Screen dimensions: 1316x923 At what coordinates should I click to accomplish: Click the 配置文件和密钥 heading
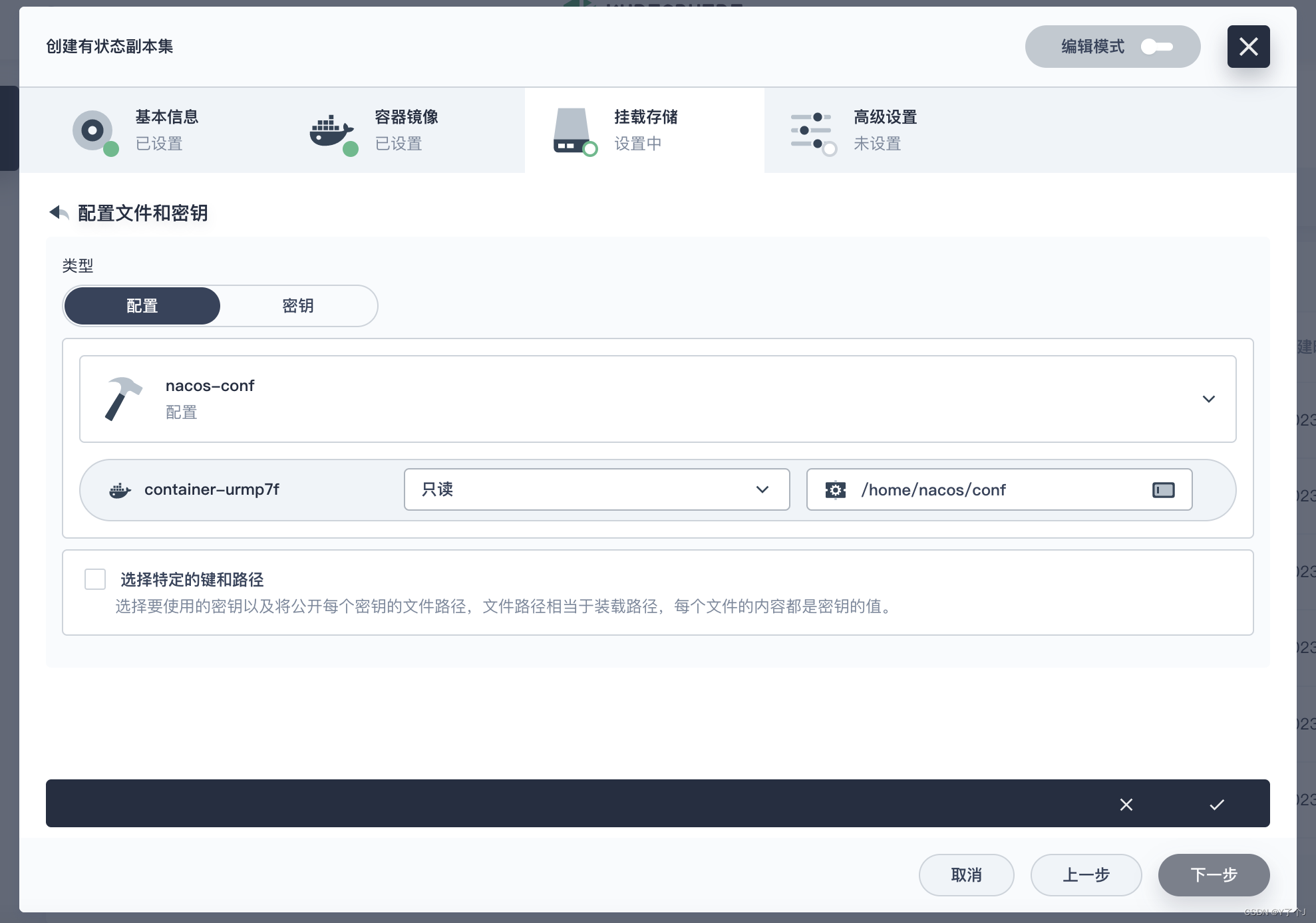(143, 213)
